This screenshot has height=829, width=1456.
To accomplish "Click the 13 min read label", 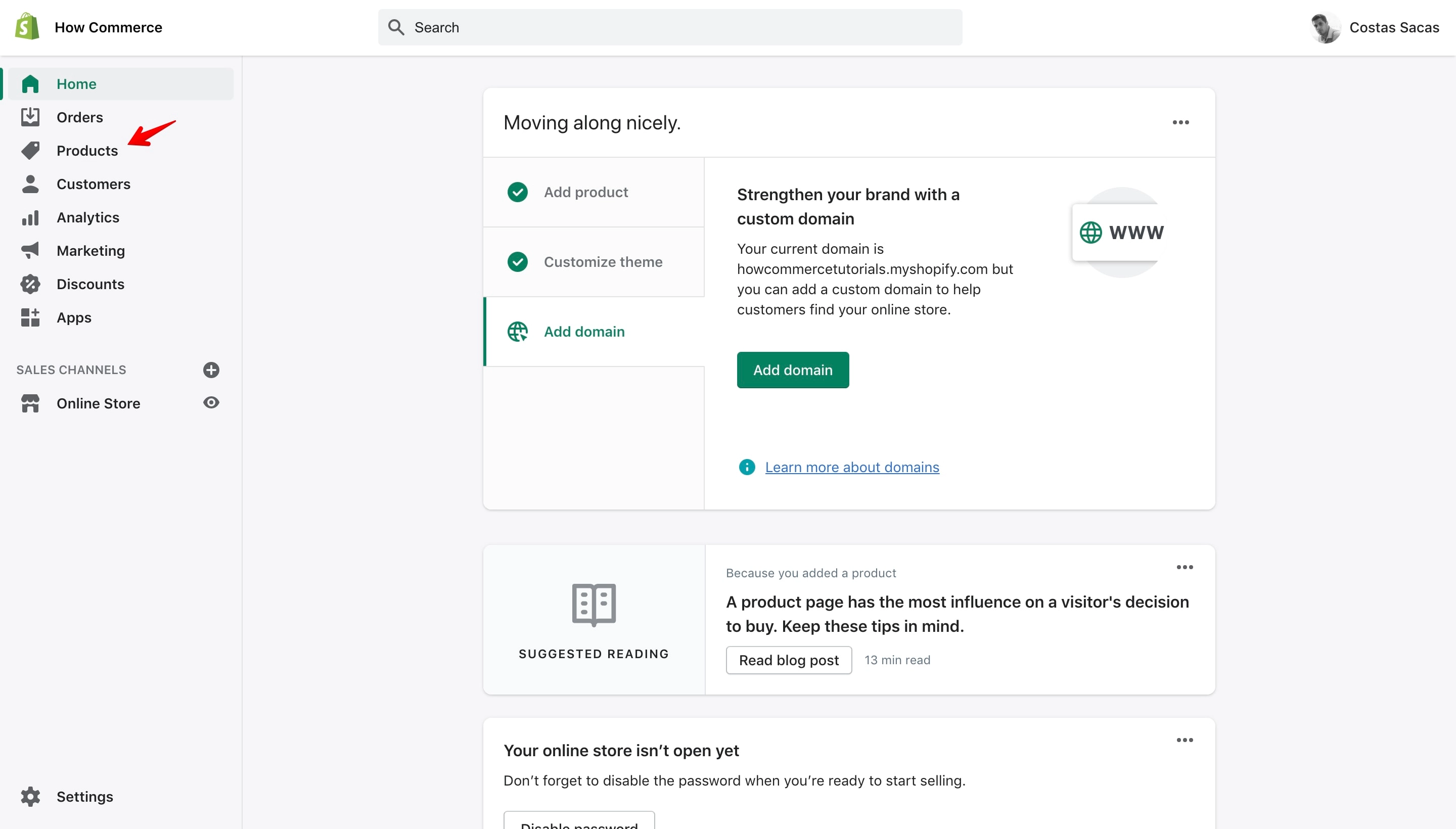I will click(x=897, y=660).
